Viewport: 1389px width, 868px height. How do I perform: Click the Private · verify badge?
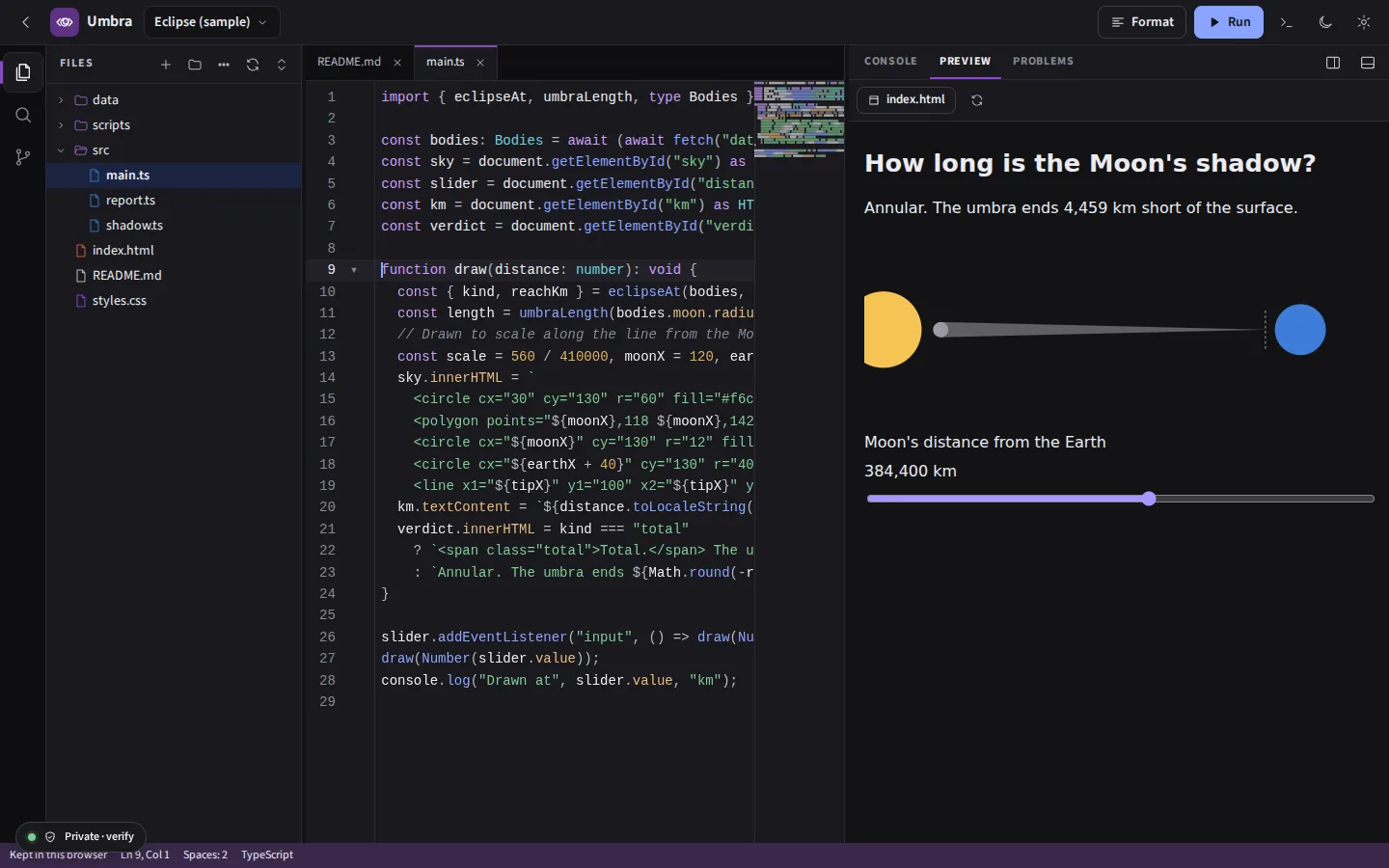[x=81, y=836]
